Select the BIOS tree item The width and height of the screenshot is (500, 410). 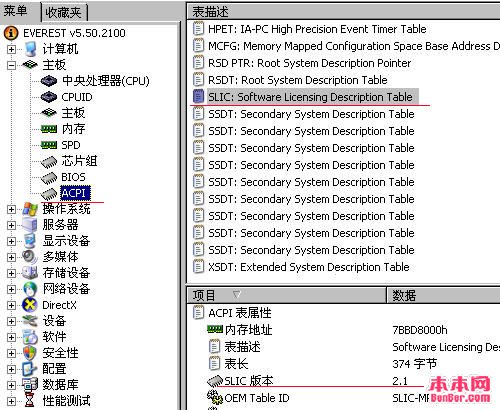click(x=73, y=177)
